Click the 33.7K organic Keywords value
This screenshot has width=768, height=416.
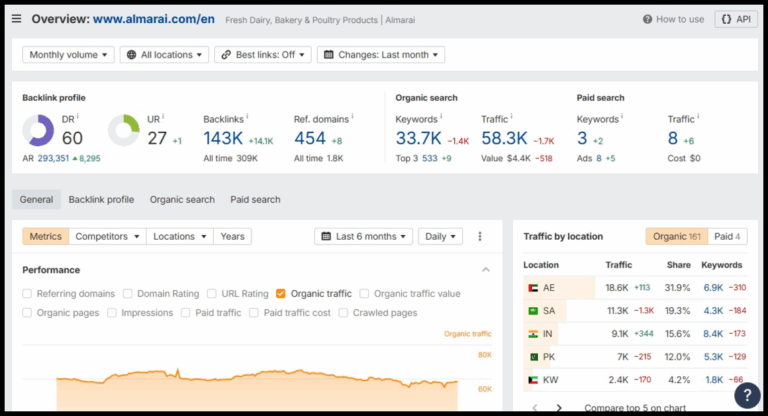click(x=419, y=138)
